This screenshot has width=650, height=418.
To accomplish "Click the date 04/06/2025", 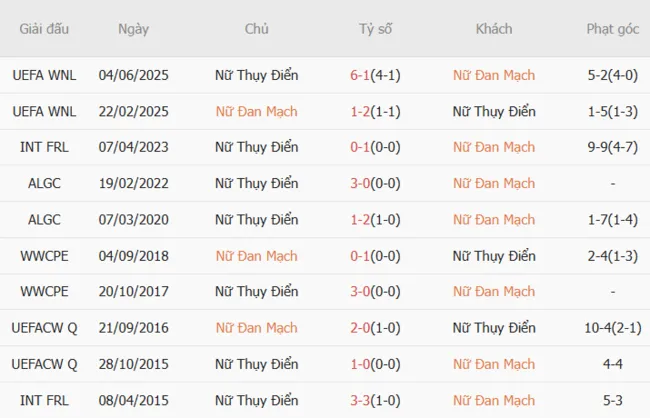I will tap(133, 75).
